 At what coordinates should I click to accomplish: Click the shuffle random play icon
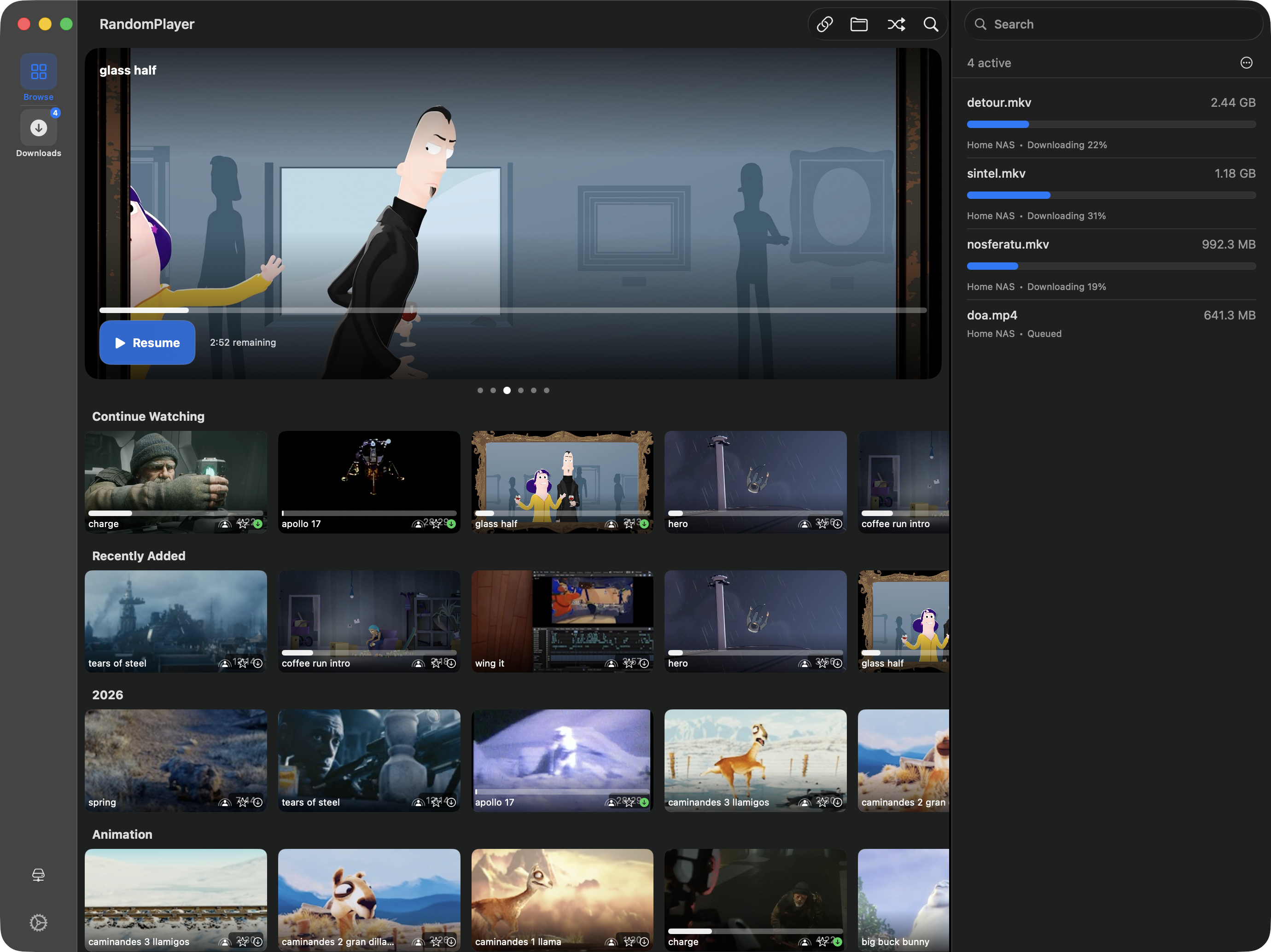[x=896, y=24]
